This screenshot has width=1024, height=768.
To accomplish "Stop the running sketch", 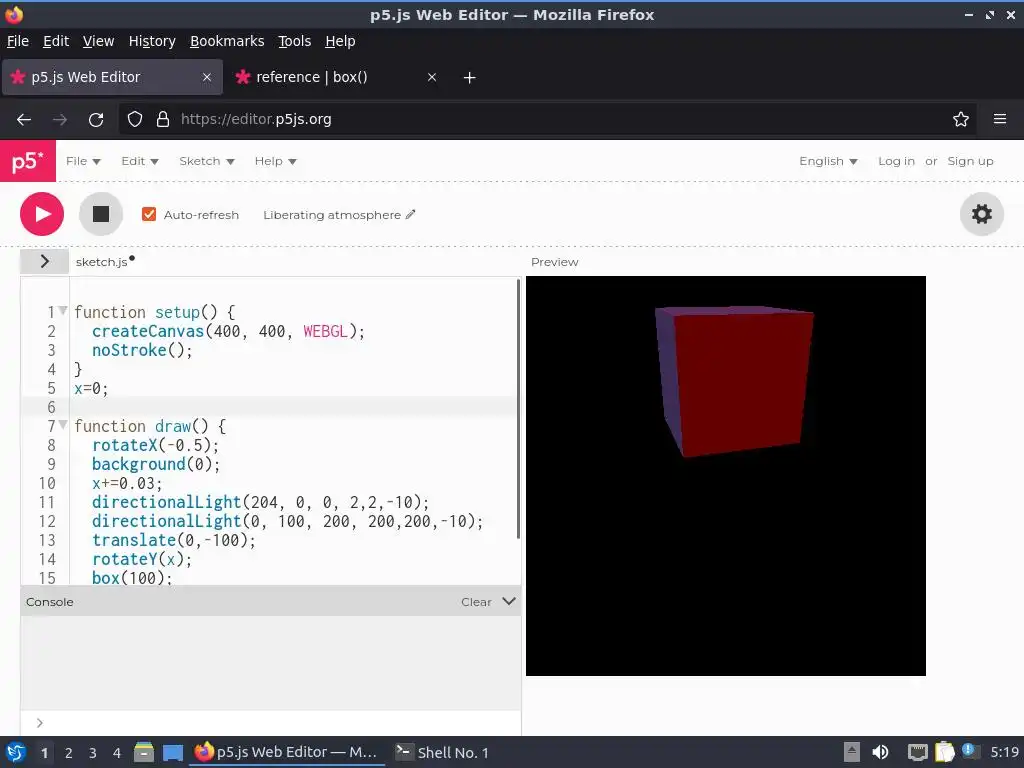I will [101, 214].
